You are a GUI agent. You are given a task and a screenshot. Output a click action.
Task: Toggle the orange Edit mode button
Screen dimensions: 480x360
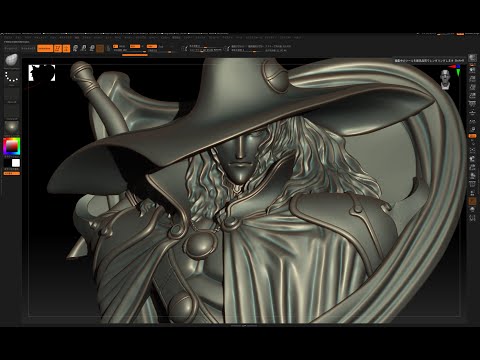(58, 48)
